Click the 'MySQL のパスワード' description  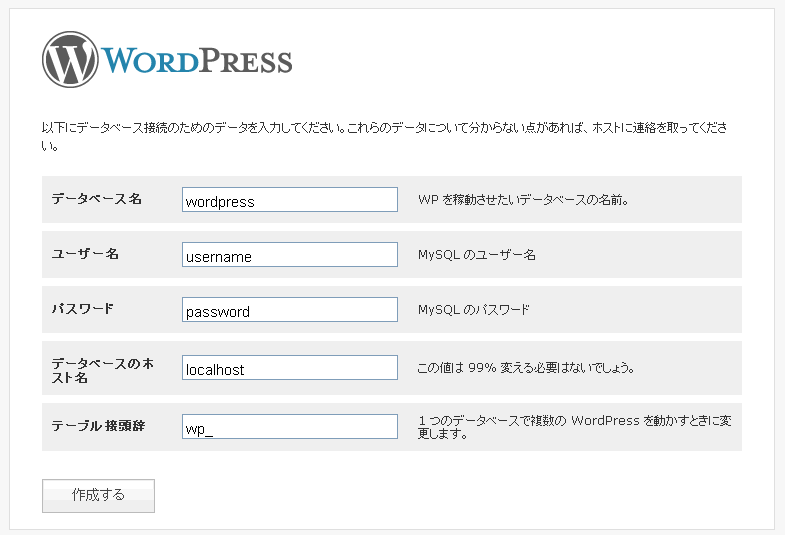click(474, 310)
